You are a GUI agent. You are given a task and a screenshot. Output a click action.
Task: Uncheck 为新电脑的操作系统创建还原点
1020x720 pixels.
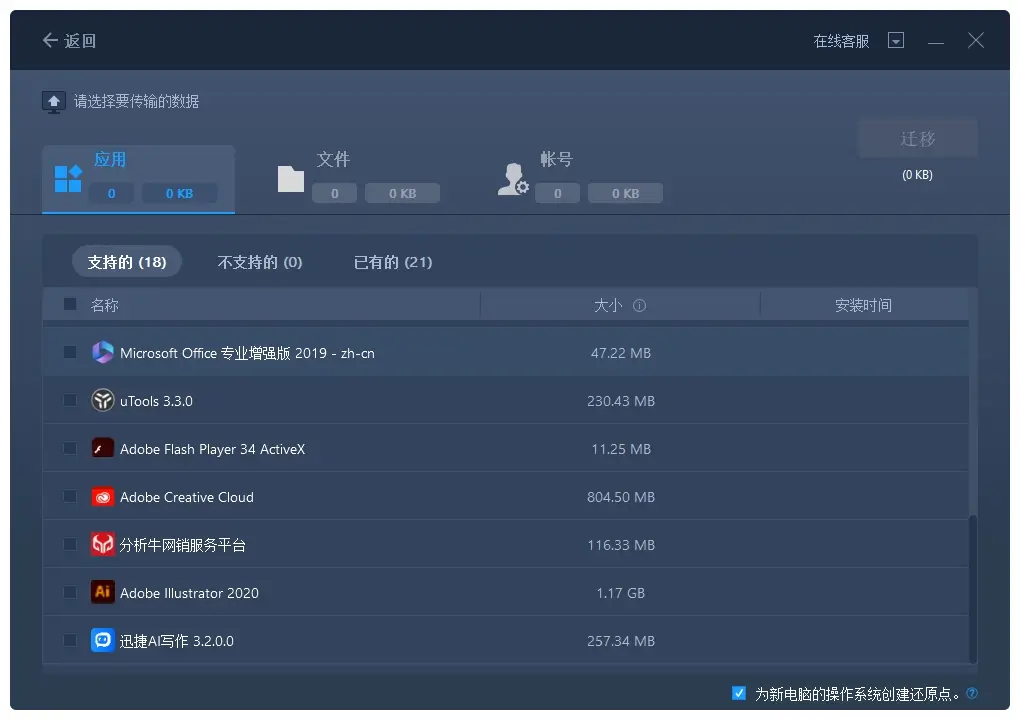pyautogui.click(x=738, y=692)
